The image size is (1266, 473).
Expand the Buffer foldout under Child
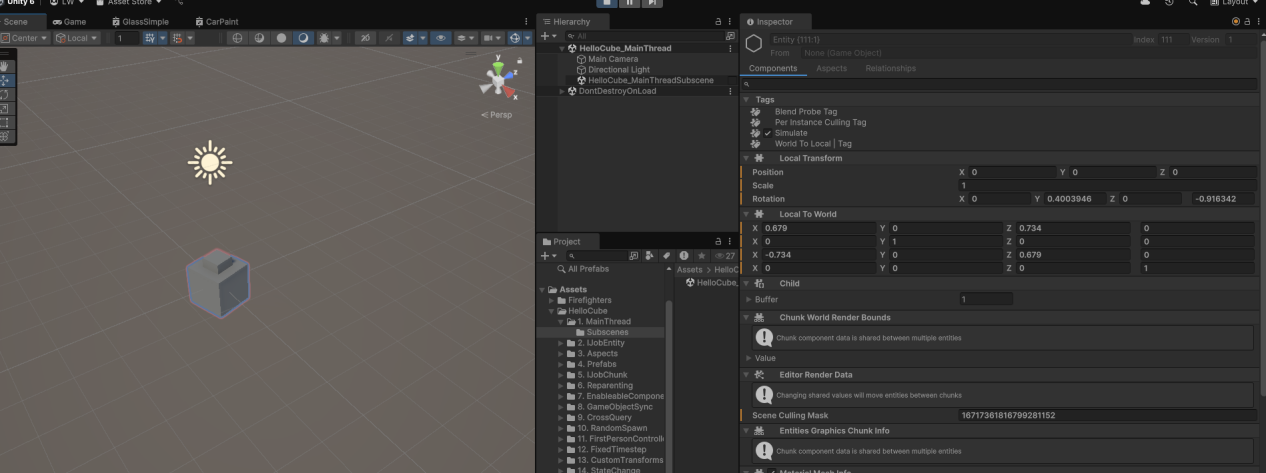[747, 299]
